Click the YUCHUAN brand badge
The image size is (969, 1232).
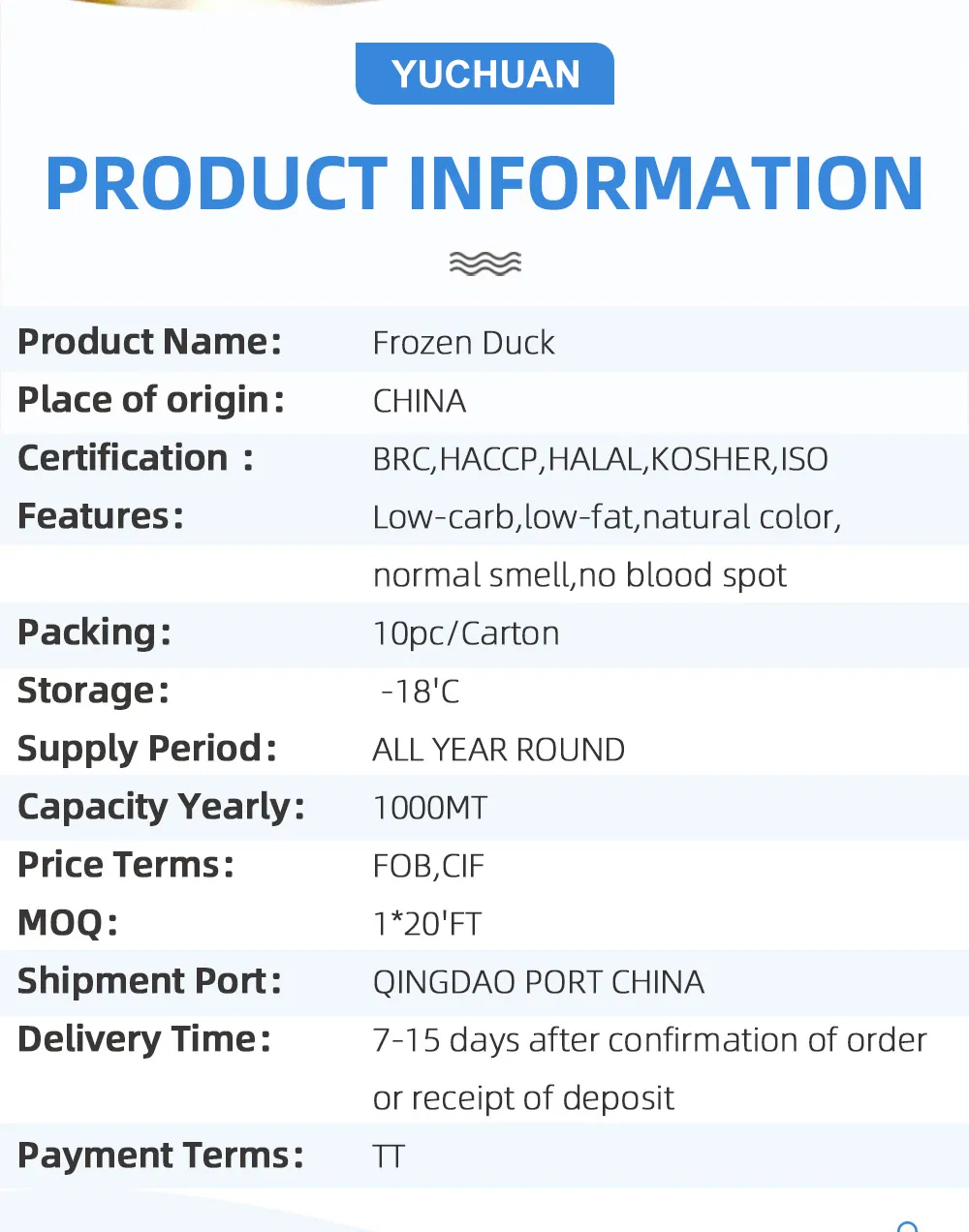[x=485, y=75]
